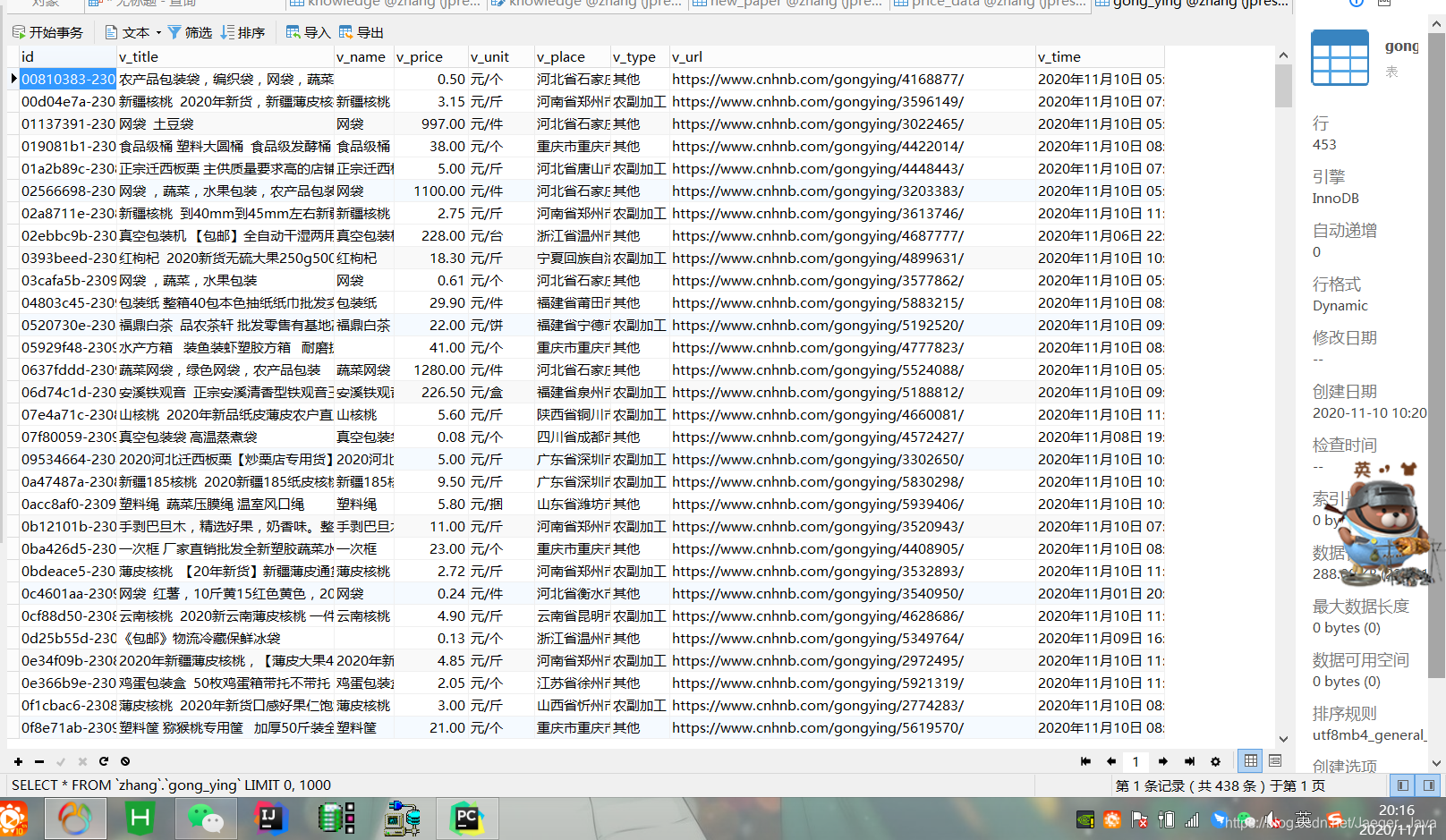
Task: Select the price cell 997.00
Action: (430, 123)
